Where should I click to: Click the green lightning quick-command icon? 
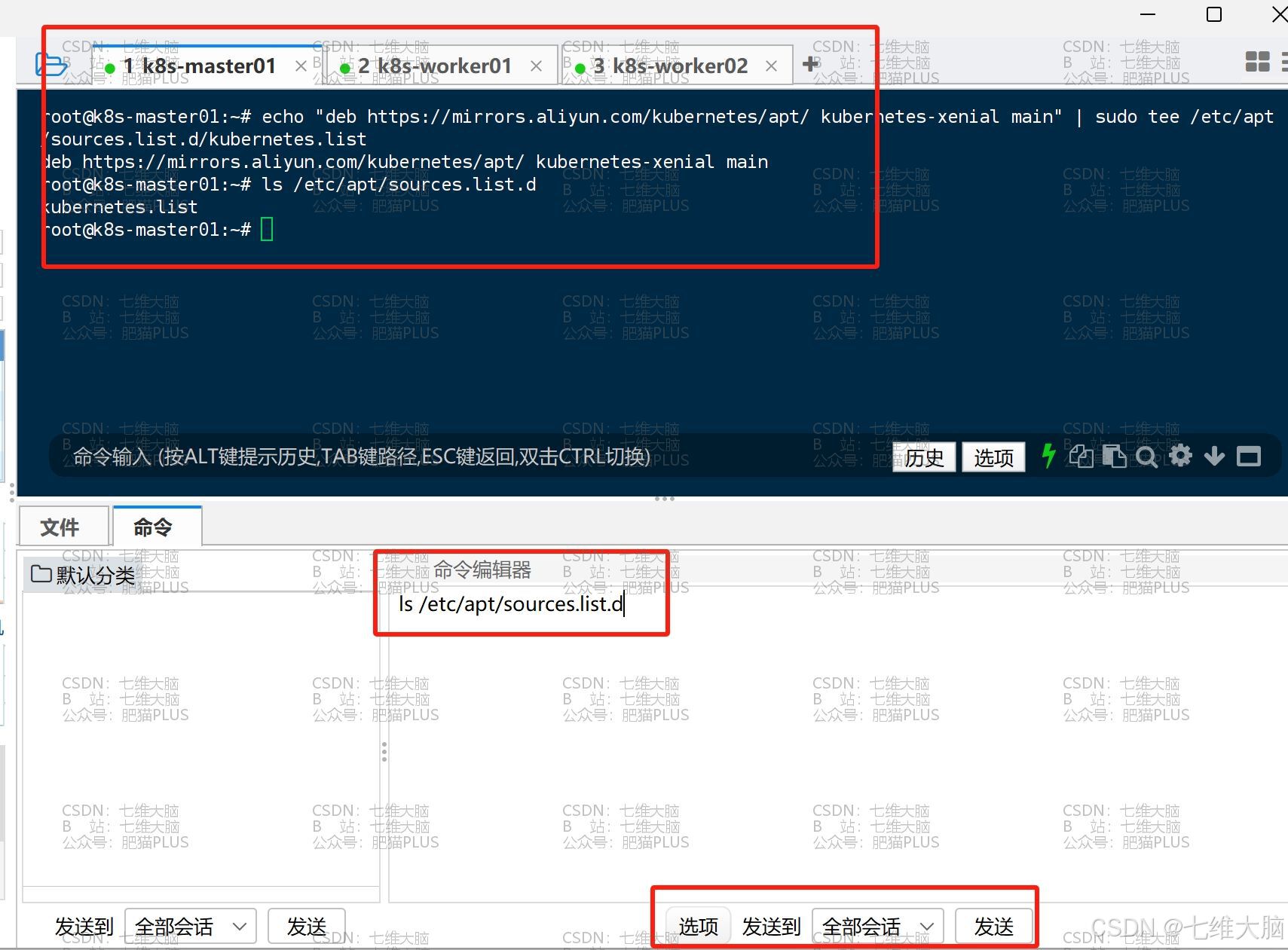coord(1048,456)
